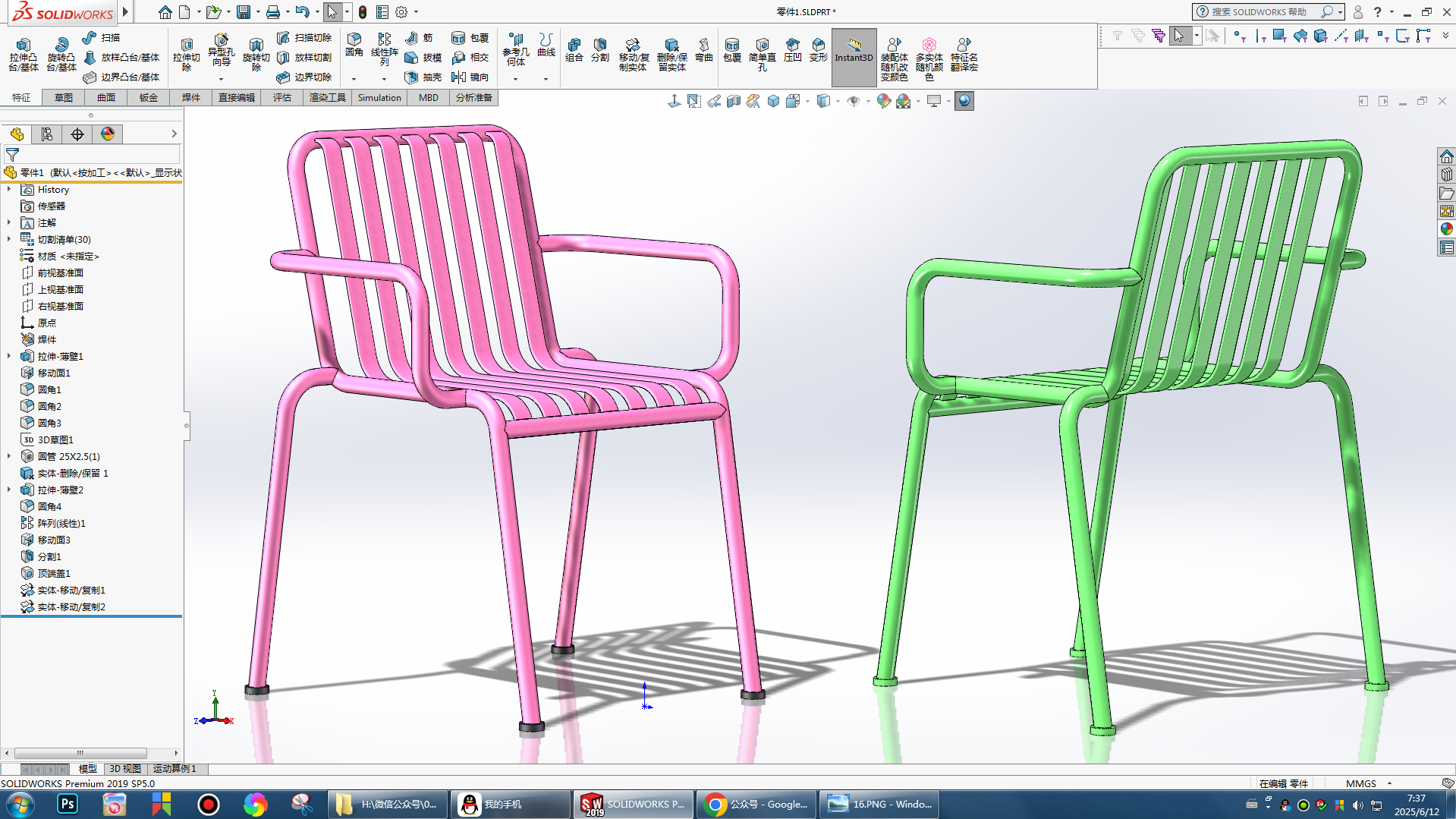Open the 焊件 weldments tab
The height and width of the screenshot is (819, 1456).
click(x=191, y=97)
